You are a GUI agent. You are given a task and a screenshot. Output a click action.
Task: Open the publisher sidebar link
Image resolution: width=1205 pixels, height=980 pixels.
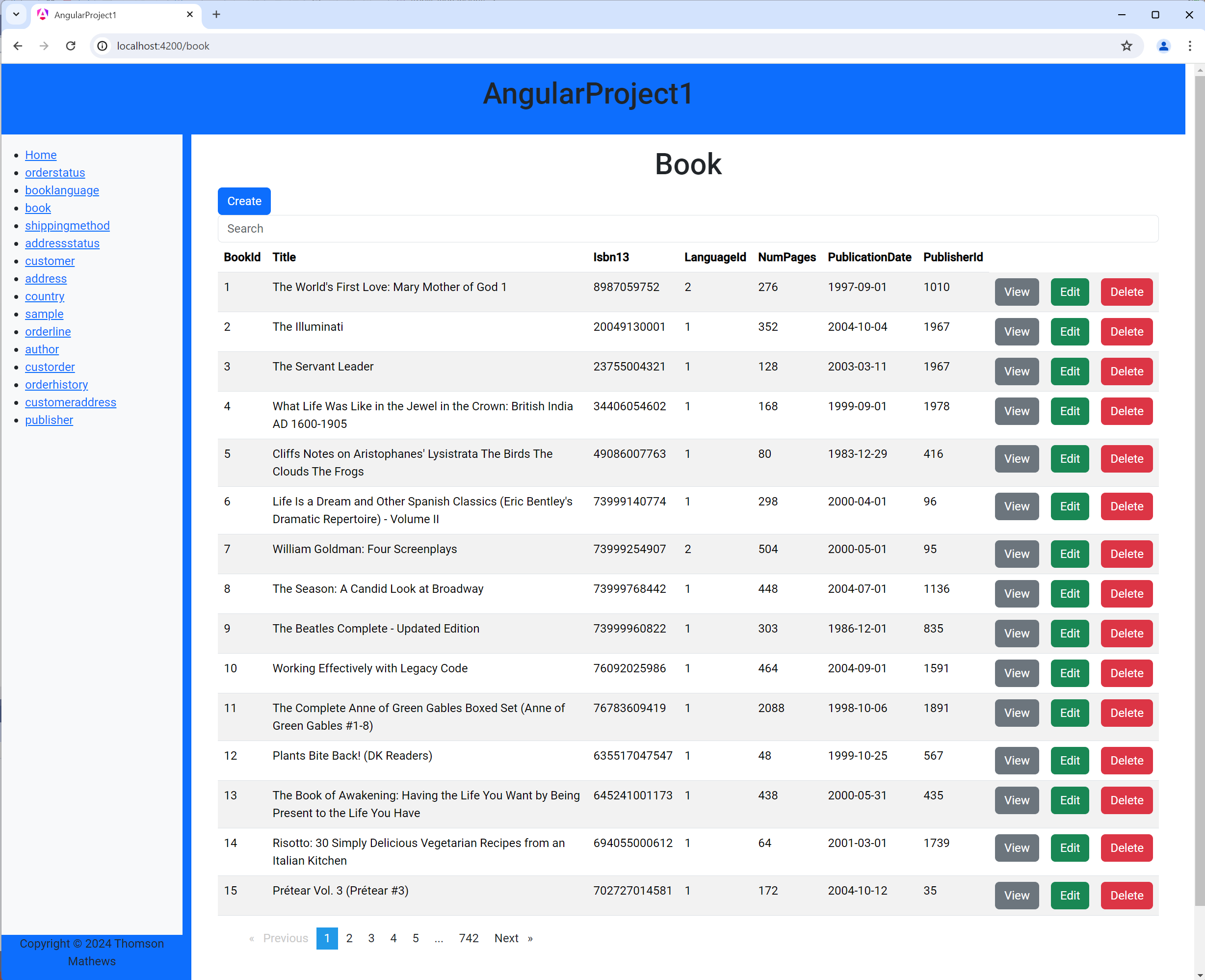tap(49, 420)
